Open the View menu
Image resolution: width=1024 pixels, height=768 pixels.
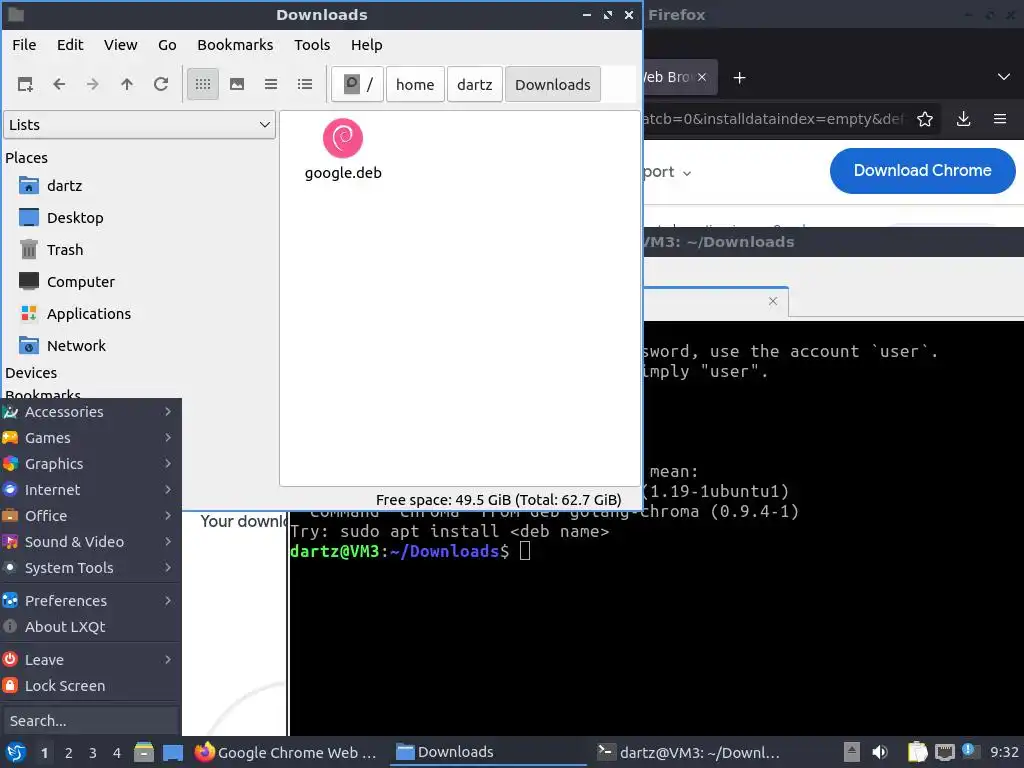click(x=120, y=45)
